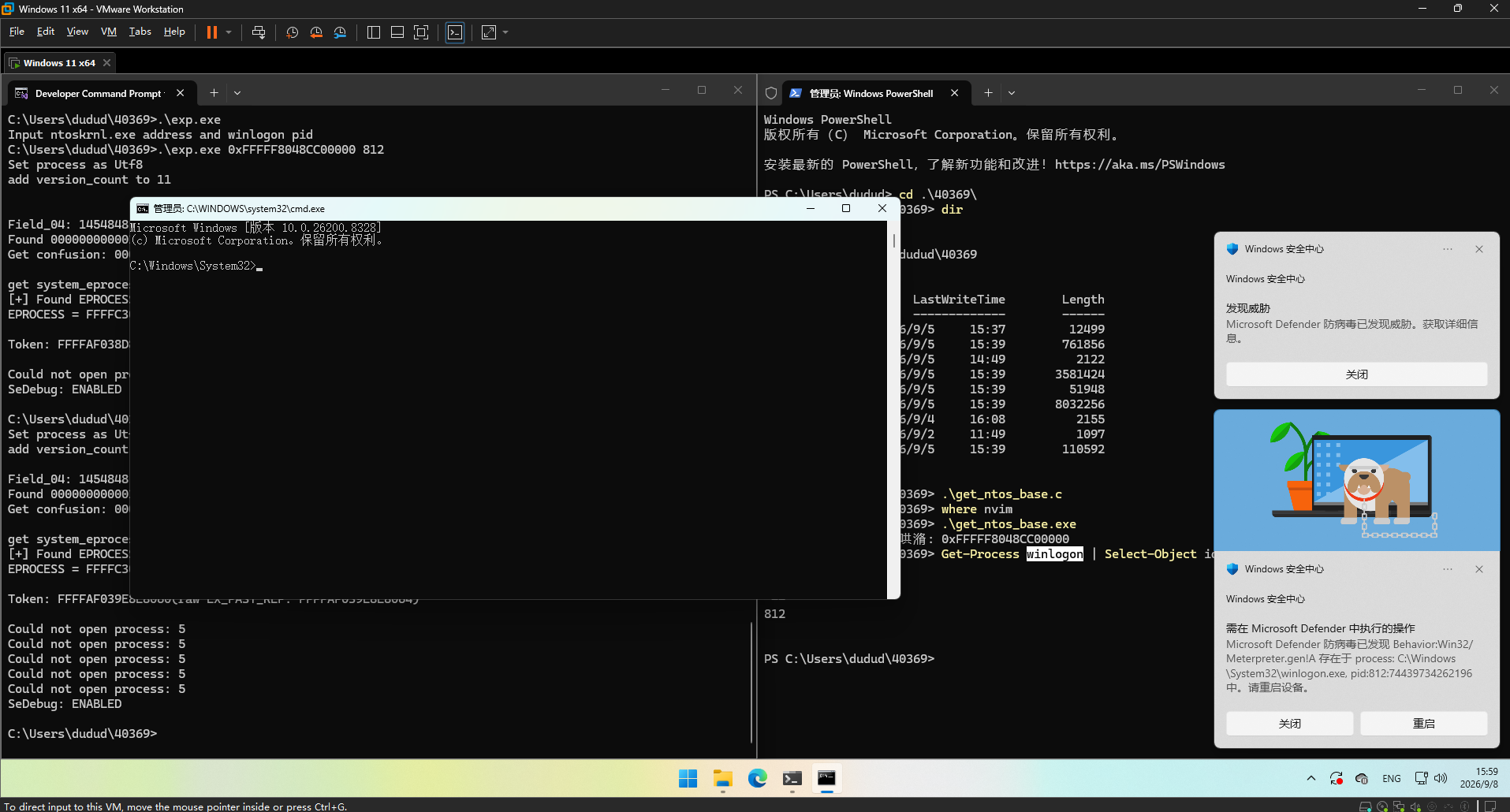Click the Windows Security shield icon in top notification
The image size is (1510, 812).
point(1232,249)
